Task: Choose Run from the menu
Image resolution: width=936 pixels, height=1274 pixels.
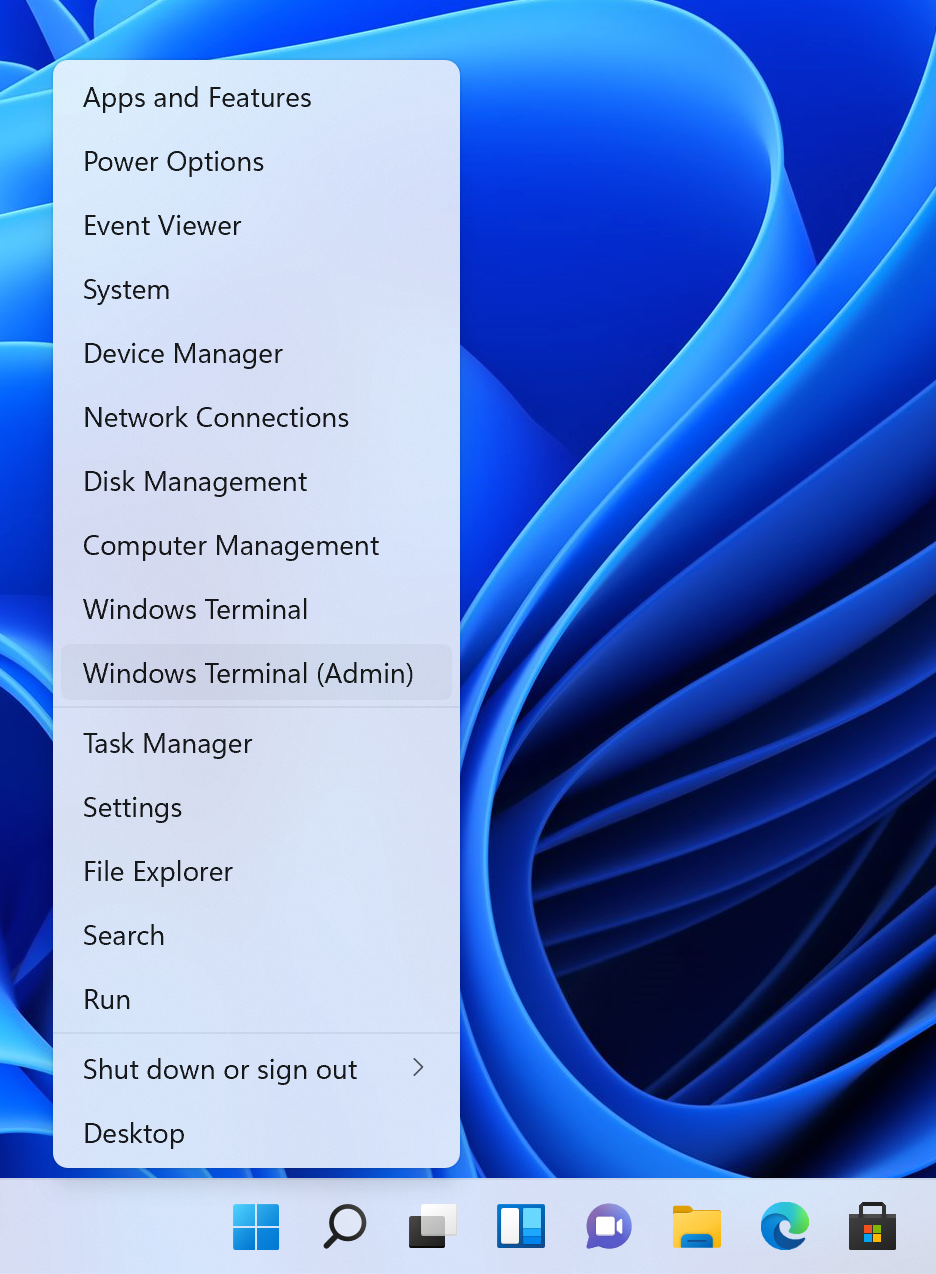Action: coord(107,1000)
